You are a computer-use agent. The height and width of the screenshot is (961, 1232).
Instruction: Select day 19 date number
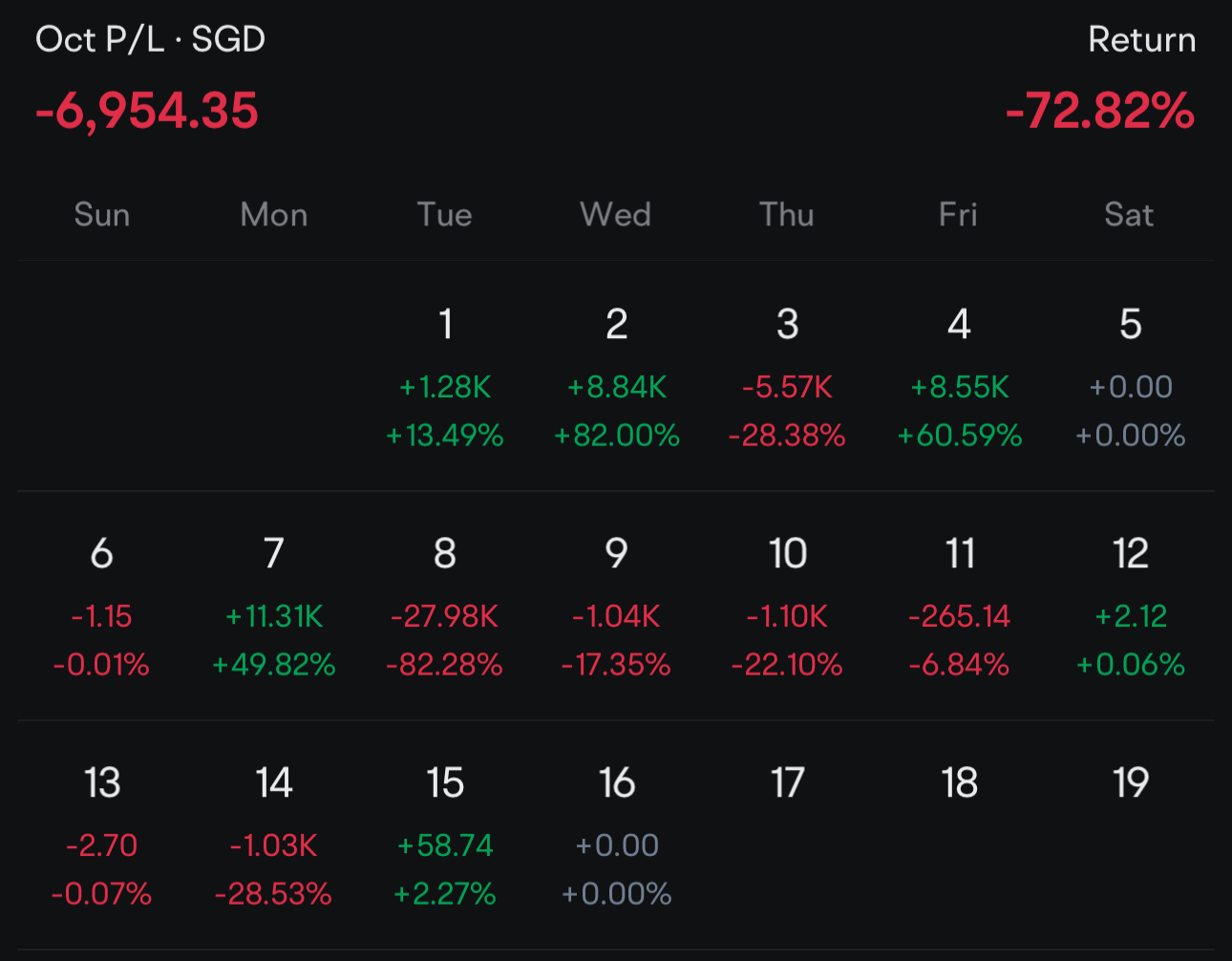[x=1131, y=783]
